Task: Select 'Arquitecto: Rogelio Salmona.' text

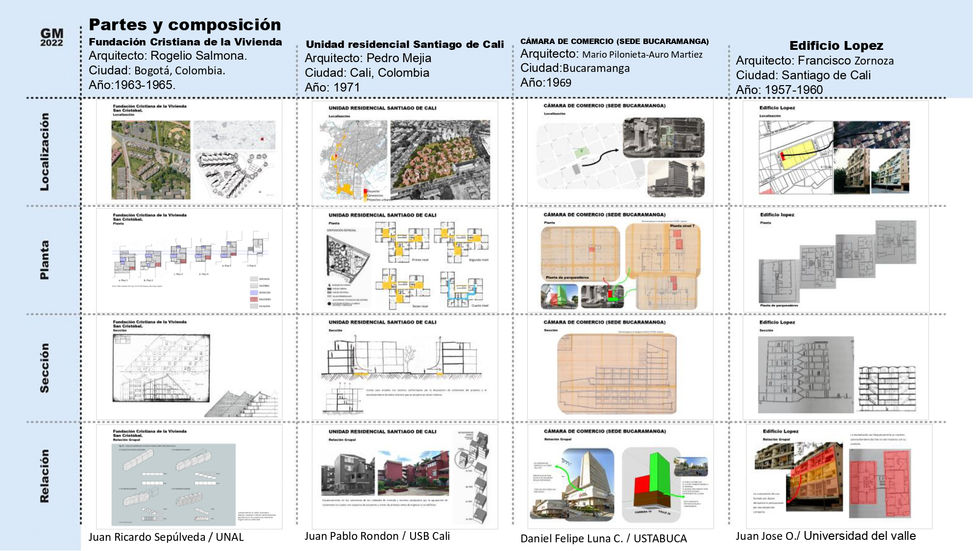Action: pyautogui.click(x=168, y=56)
